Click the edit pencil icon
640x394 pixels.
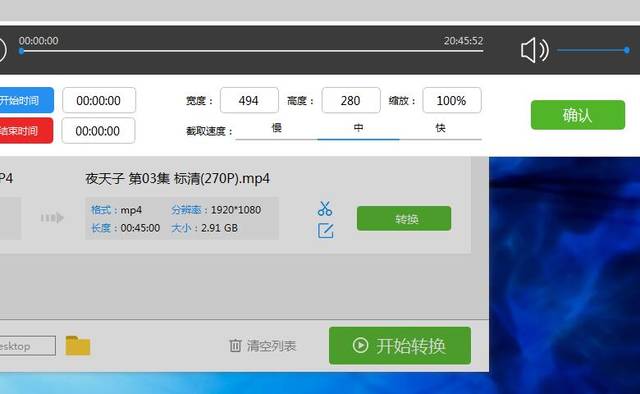point(325,231)
